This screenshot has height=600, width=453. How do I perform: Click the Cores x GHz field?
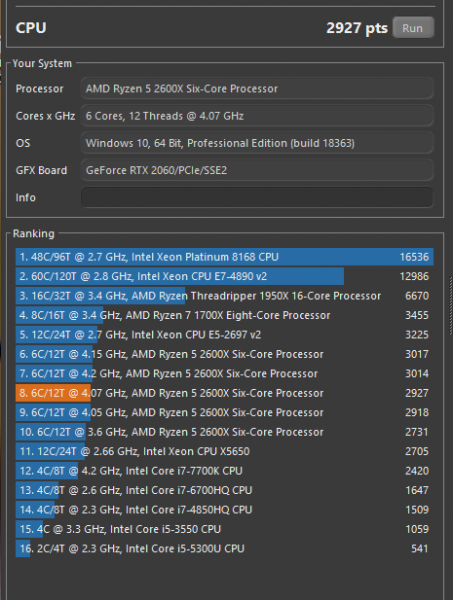click(257, 116)
